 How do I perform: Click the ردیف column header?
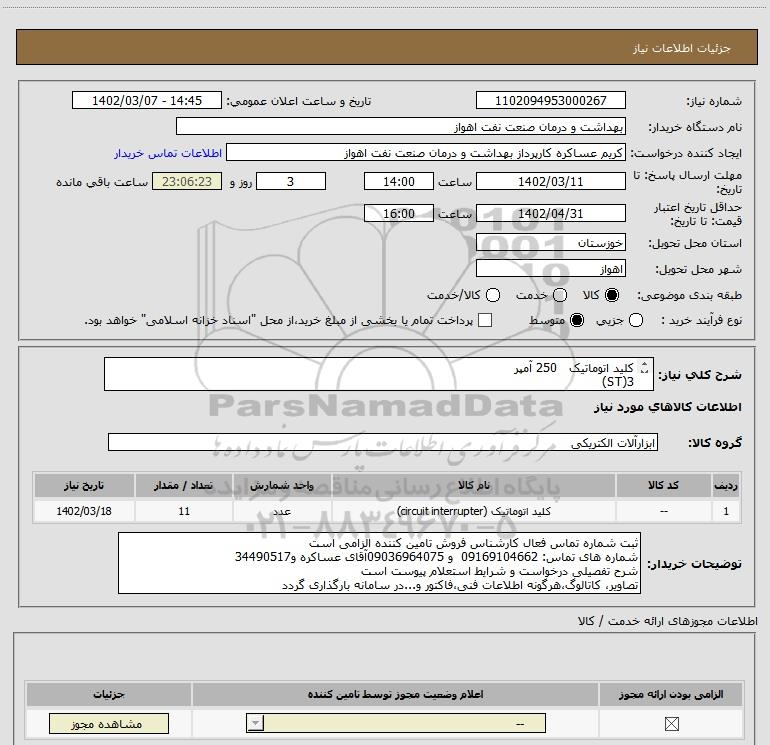[x=726, y=485]
